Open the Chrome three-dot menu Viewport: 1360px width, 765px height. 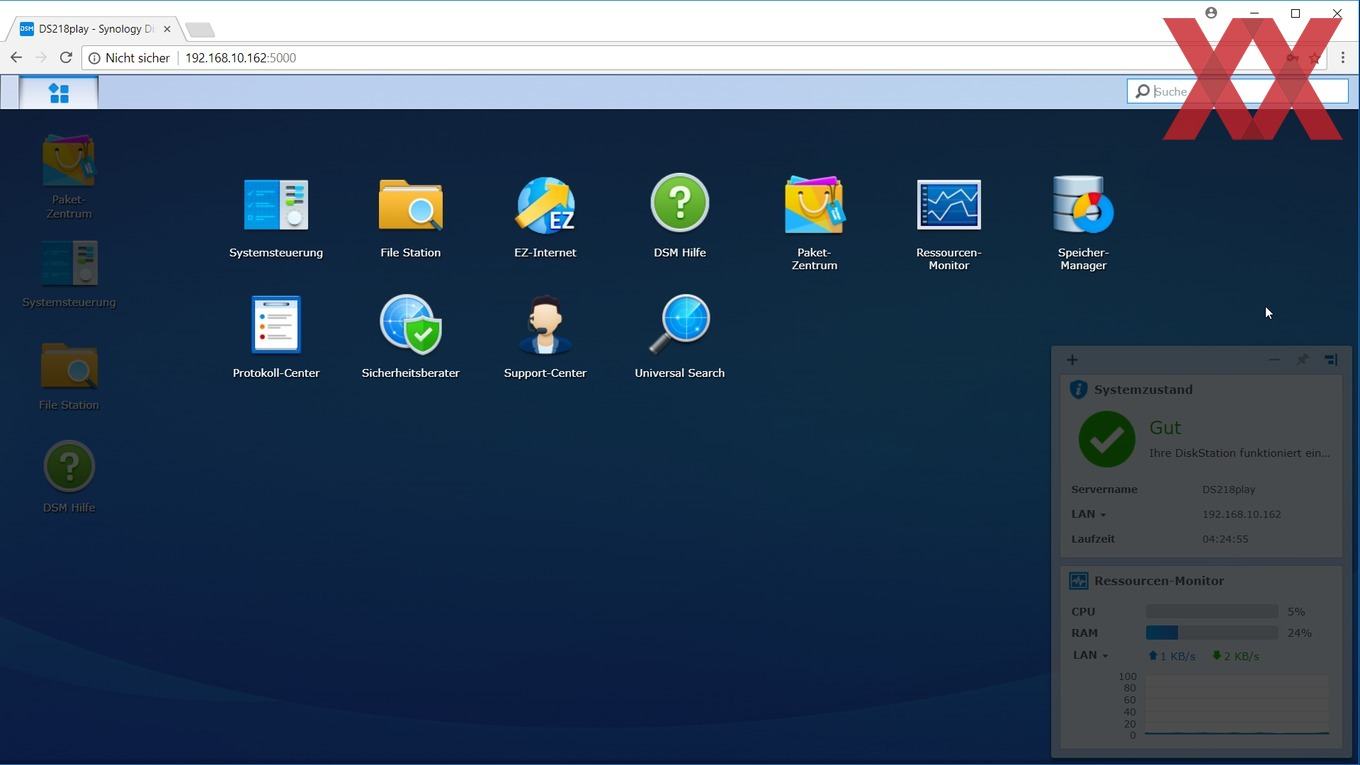1343,58
